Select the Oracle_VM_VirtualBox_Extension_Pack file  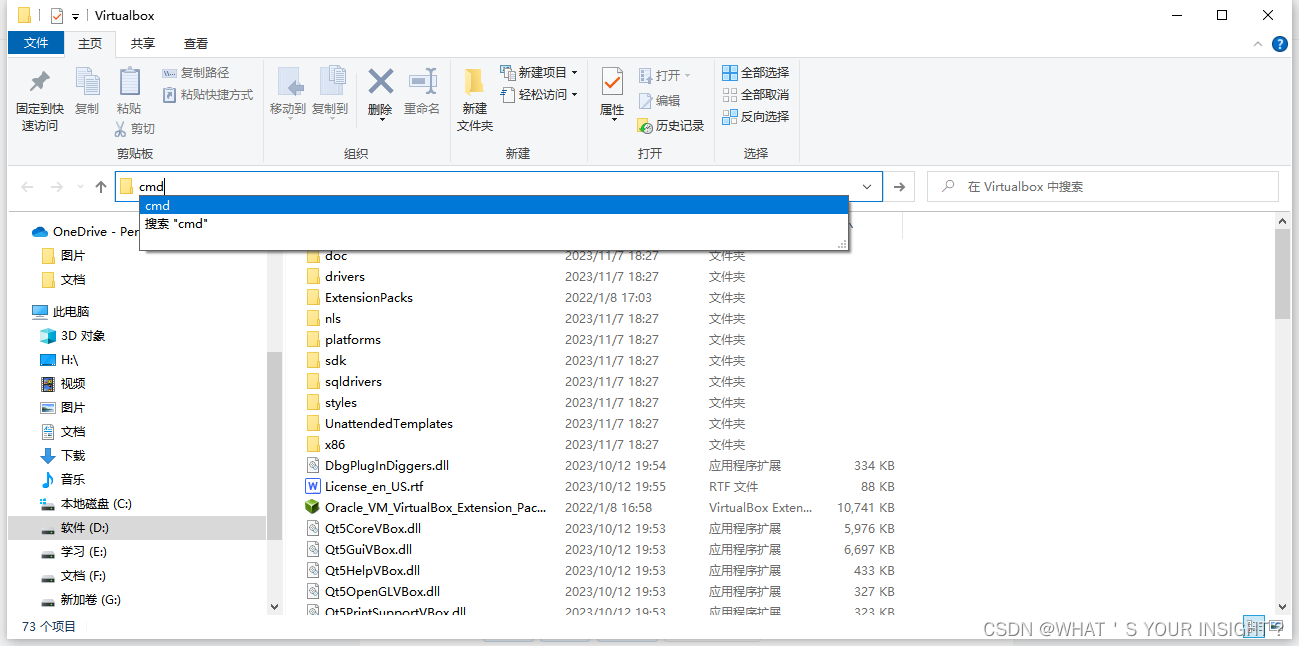[435, 508]
